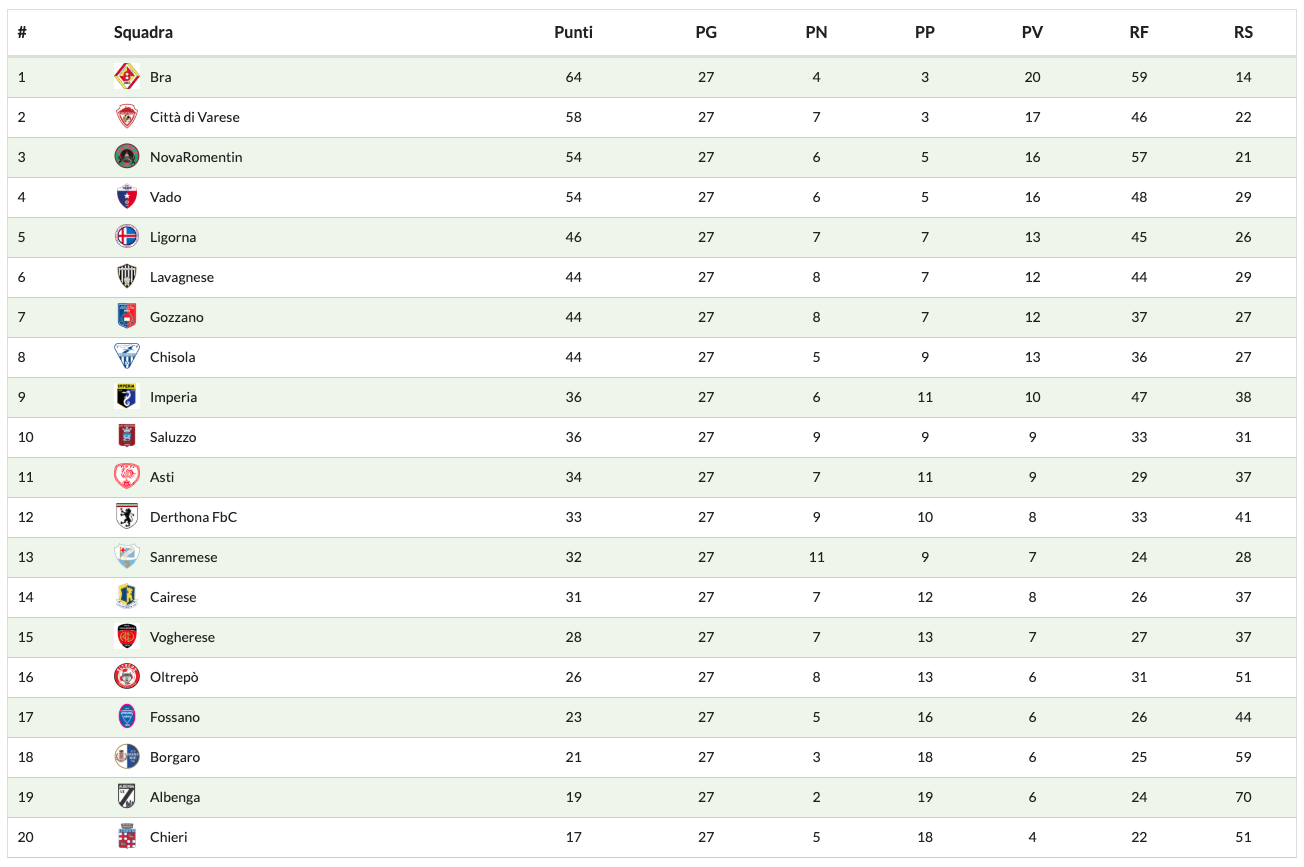Sort by the RF column header
This screenshot has width=1304, height=867.
(1139, 32)
